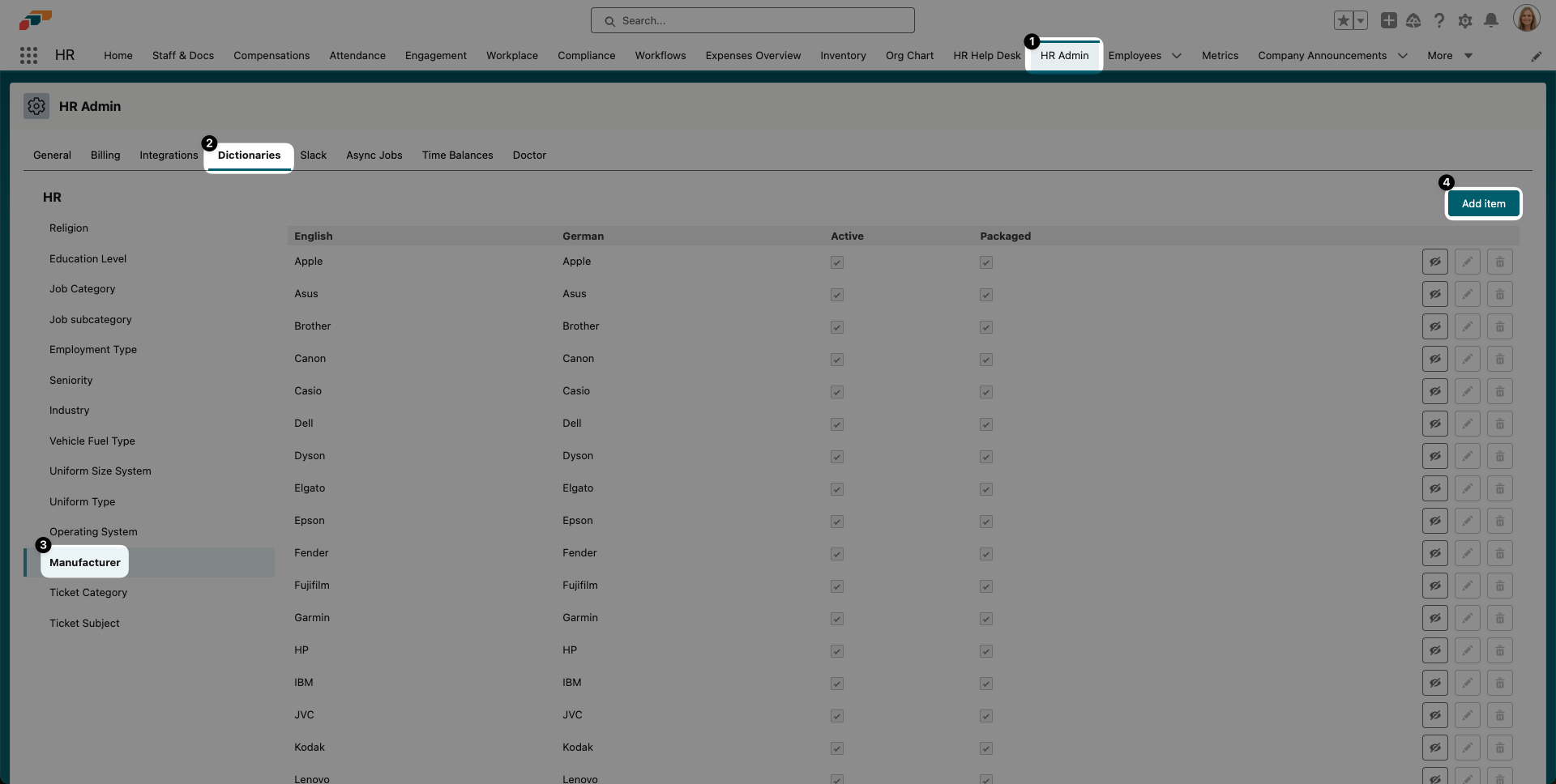Disable Active checkbox for Kodak
The image size is (1556, 784).
(836, 748)
